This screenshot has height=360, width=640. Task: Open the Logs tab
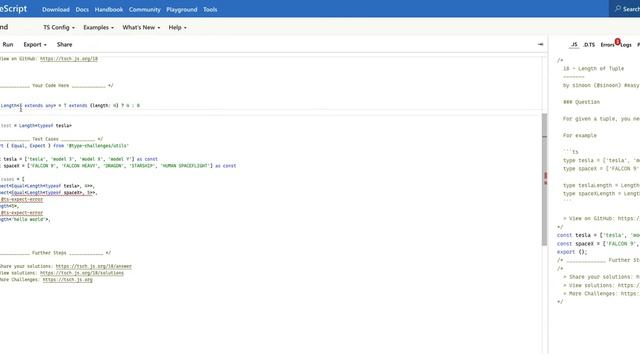626,45
